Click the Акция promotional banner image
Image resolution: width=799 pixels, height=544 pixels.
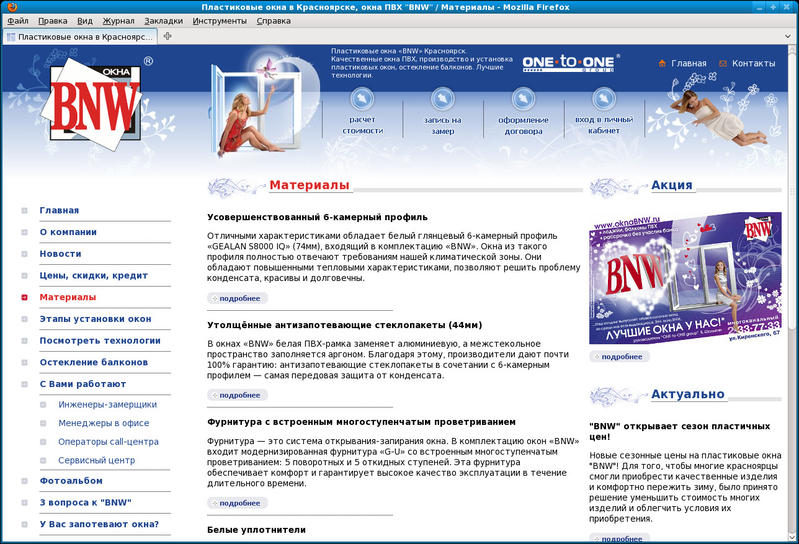(x=685, y=278)
